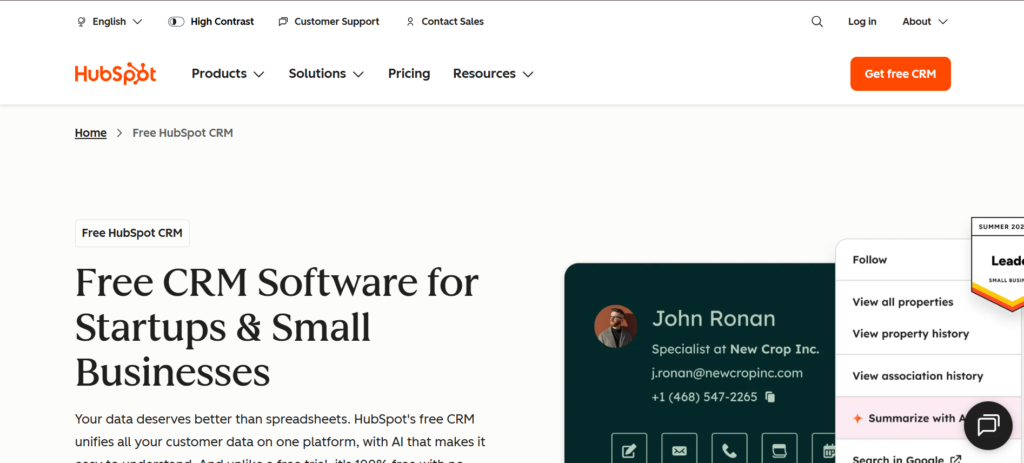Screen dimensions: 1024x463
Task: Open the live chat widget button
Action: [988, 425]
